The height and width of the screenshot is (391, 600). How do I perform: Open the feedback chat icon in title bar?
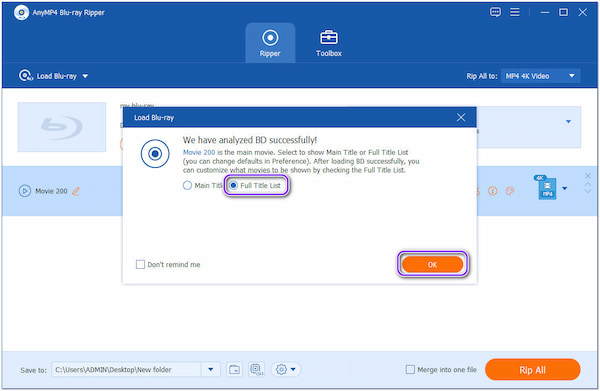[495, 12]
